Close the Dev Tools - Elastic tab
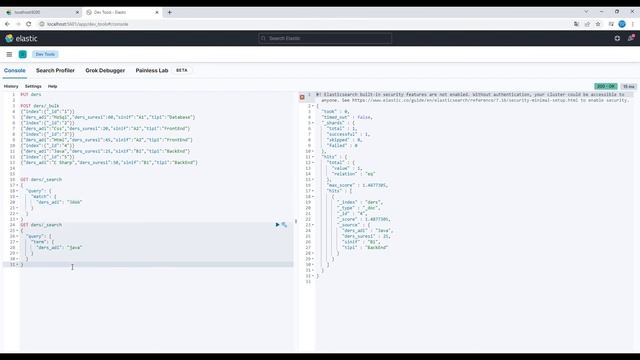 coord(157,12)
